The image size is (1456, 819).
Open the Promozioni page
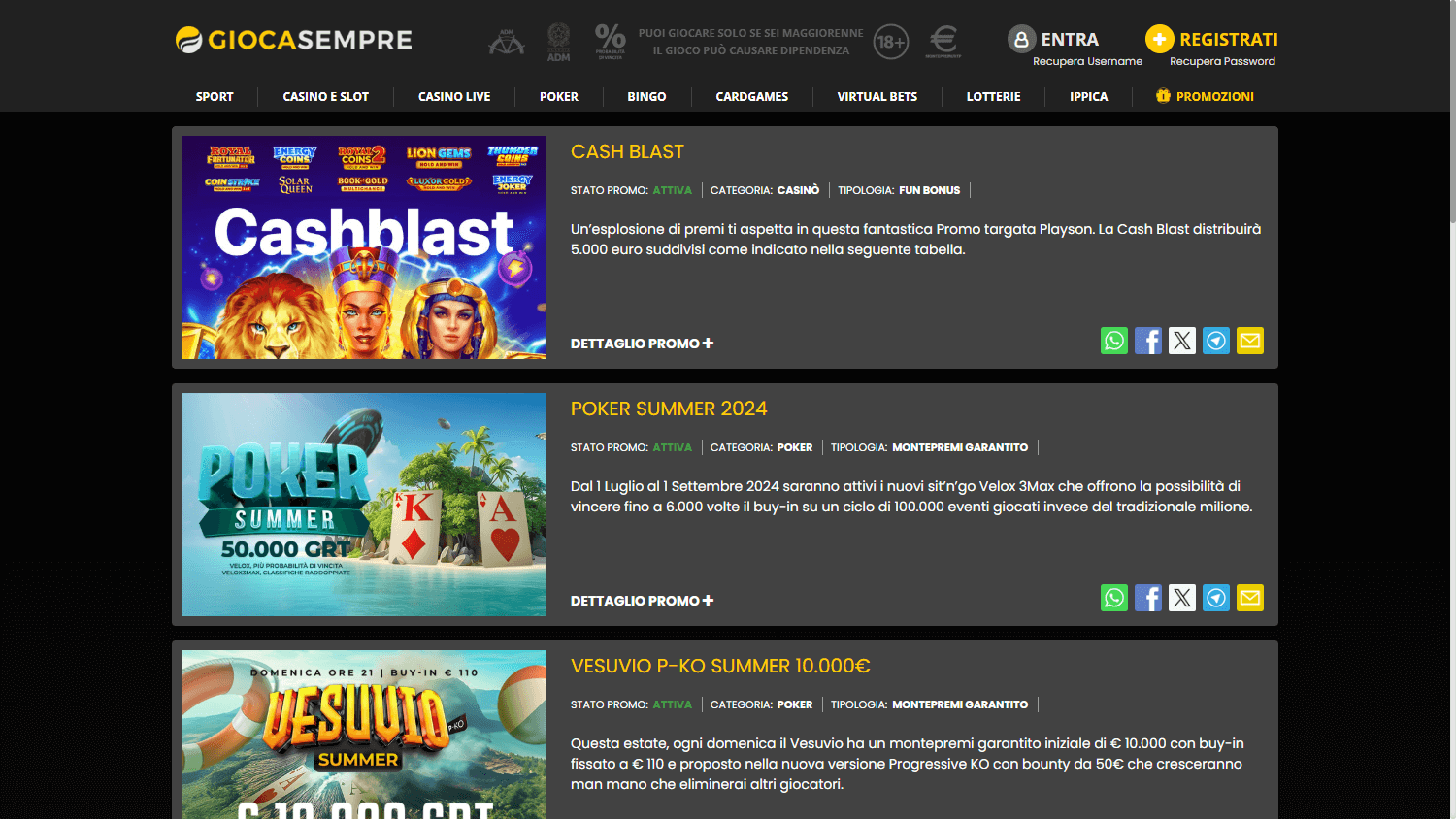click(x=1215, y=96)
